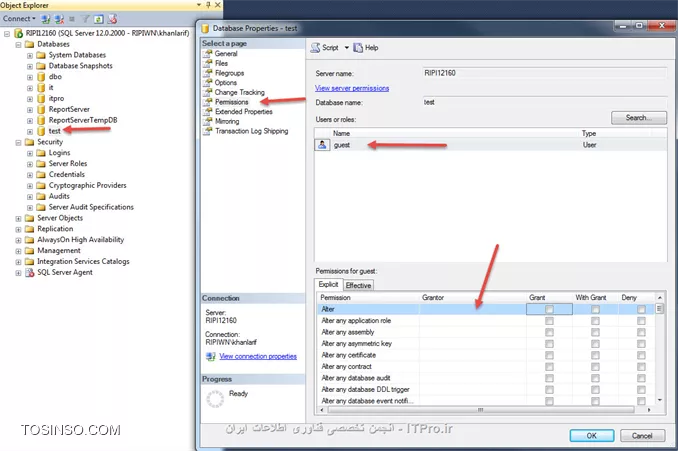Click the SQL Server Agent icon
The image size is (678, 451).
click(30, 272)
